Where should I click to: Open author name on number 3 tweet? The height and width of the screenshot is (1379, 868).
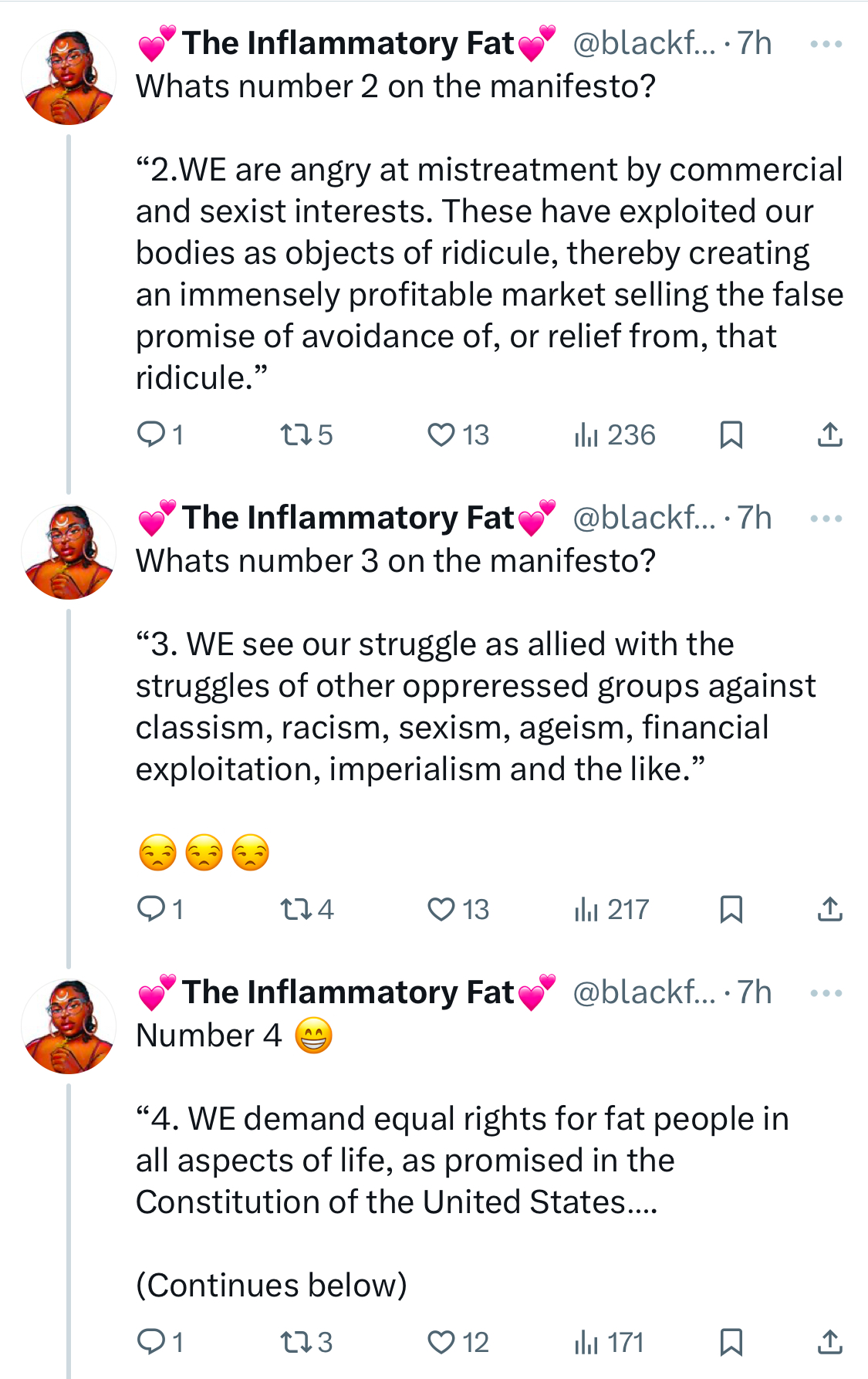(347, 518)
